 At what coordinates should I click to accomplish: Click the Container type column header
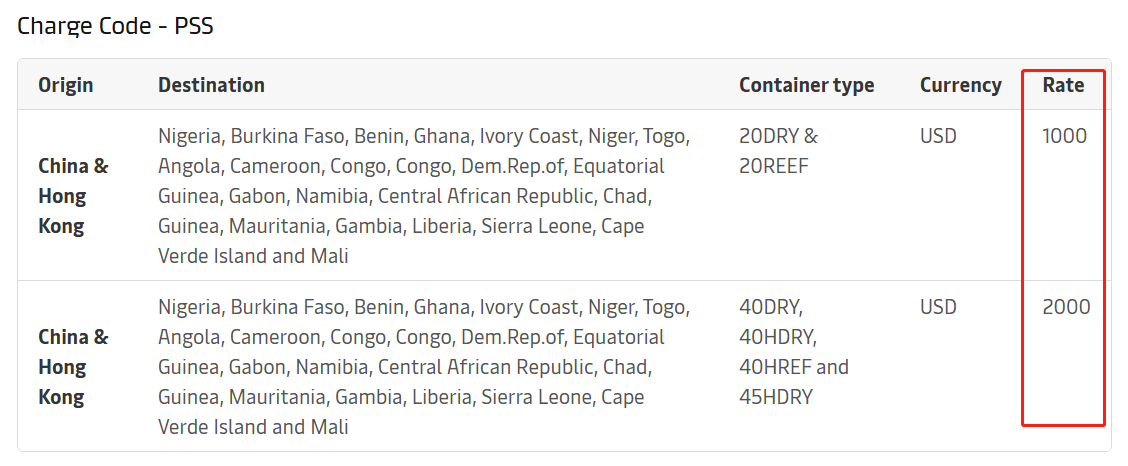coord(806,85)
